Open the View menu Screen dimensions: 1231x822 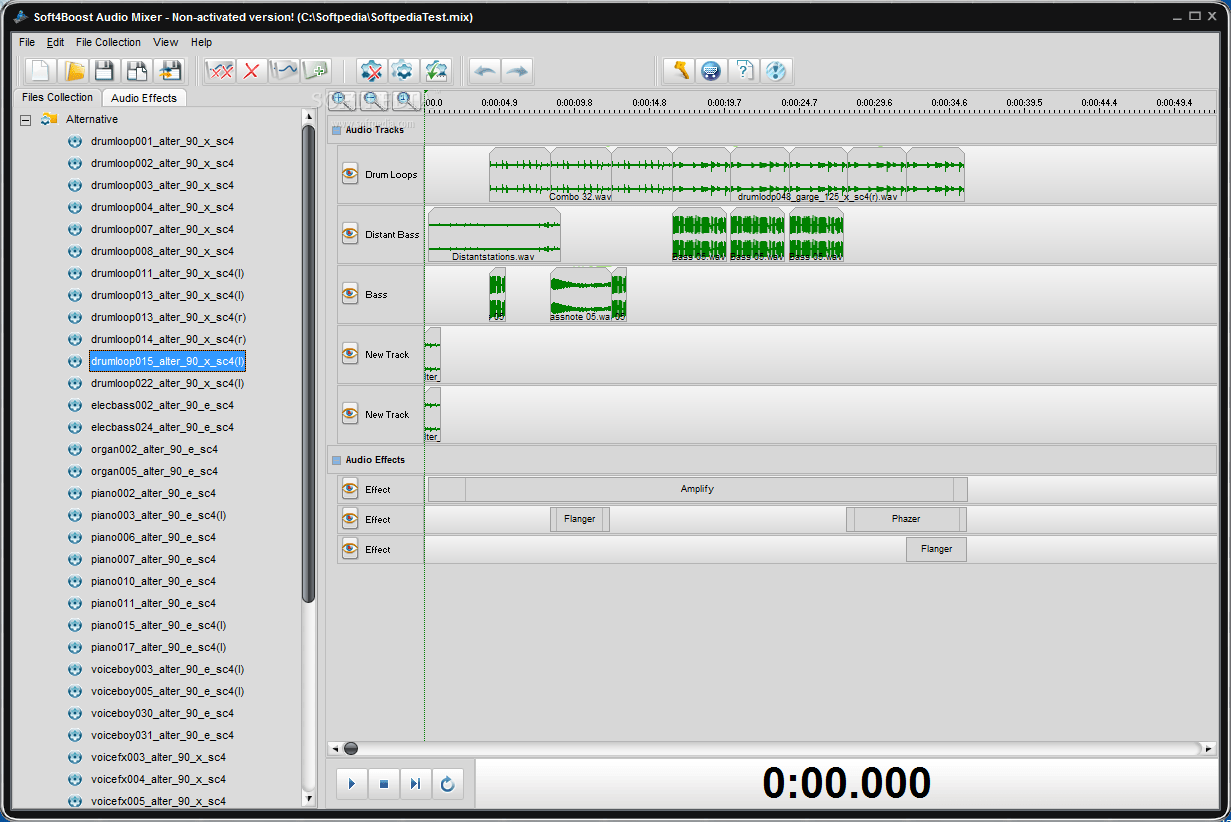point(165,42)
